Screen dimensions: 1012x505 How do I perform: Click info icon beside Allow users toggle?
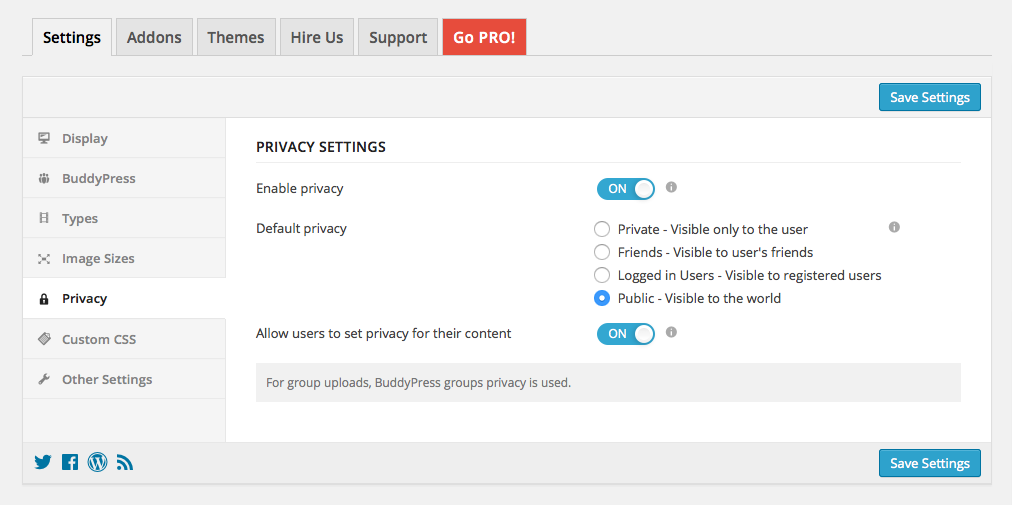[672, 332]
